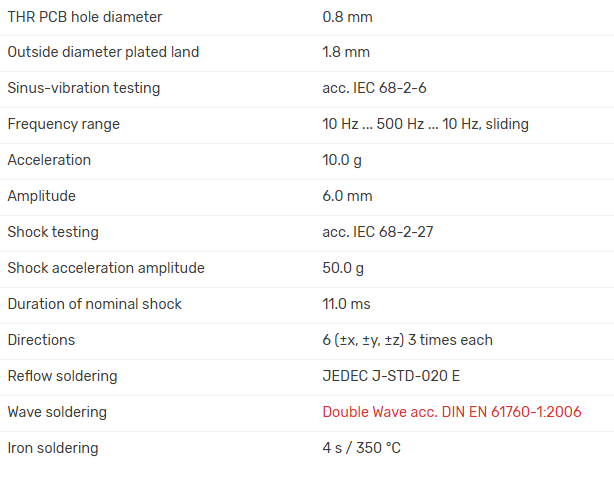Click the Shock testing label
This screenshot has width=614, height=481.
[53, 232]
